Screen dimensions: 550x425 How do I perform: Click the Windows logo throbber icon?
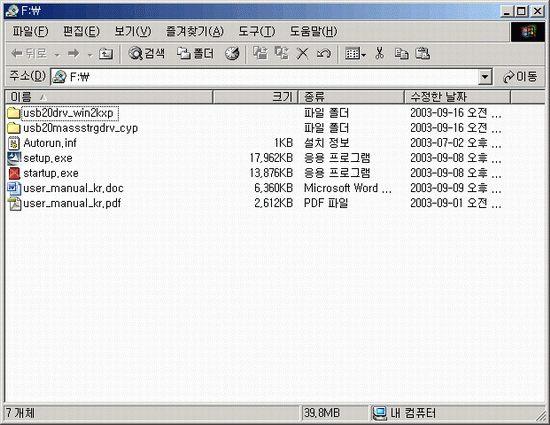528,32
